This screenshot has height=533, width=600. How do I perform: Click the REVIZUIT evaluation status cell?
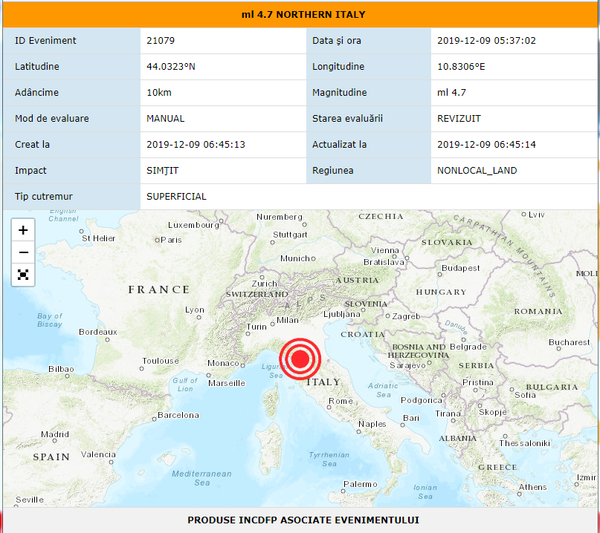(462, 119)
